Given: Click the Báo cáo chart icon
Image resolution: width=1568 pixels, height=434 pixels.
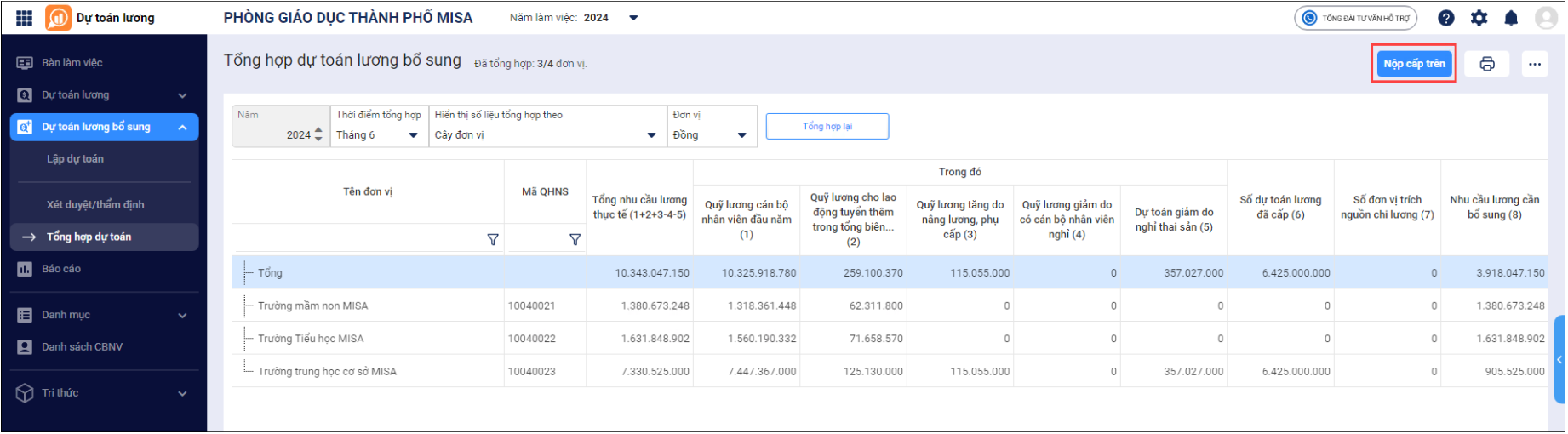Looking at the screenshot, I should click(25, 269).
